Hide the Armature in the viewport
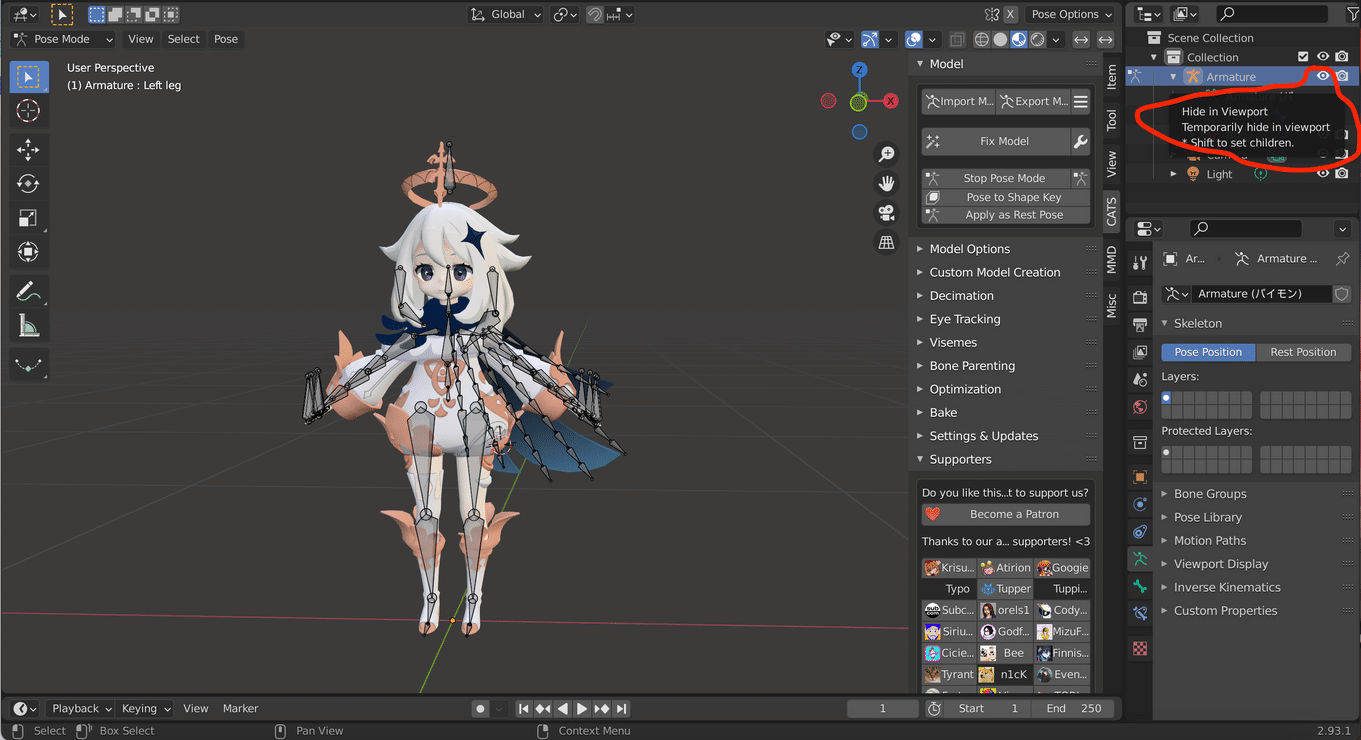 [1322, 75]
